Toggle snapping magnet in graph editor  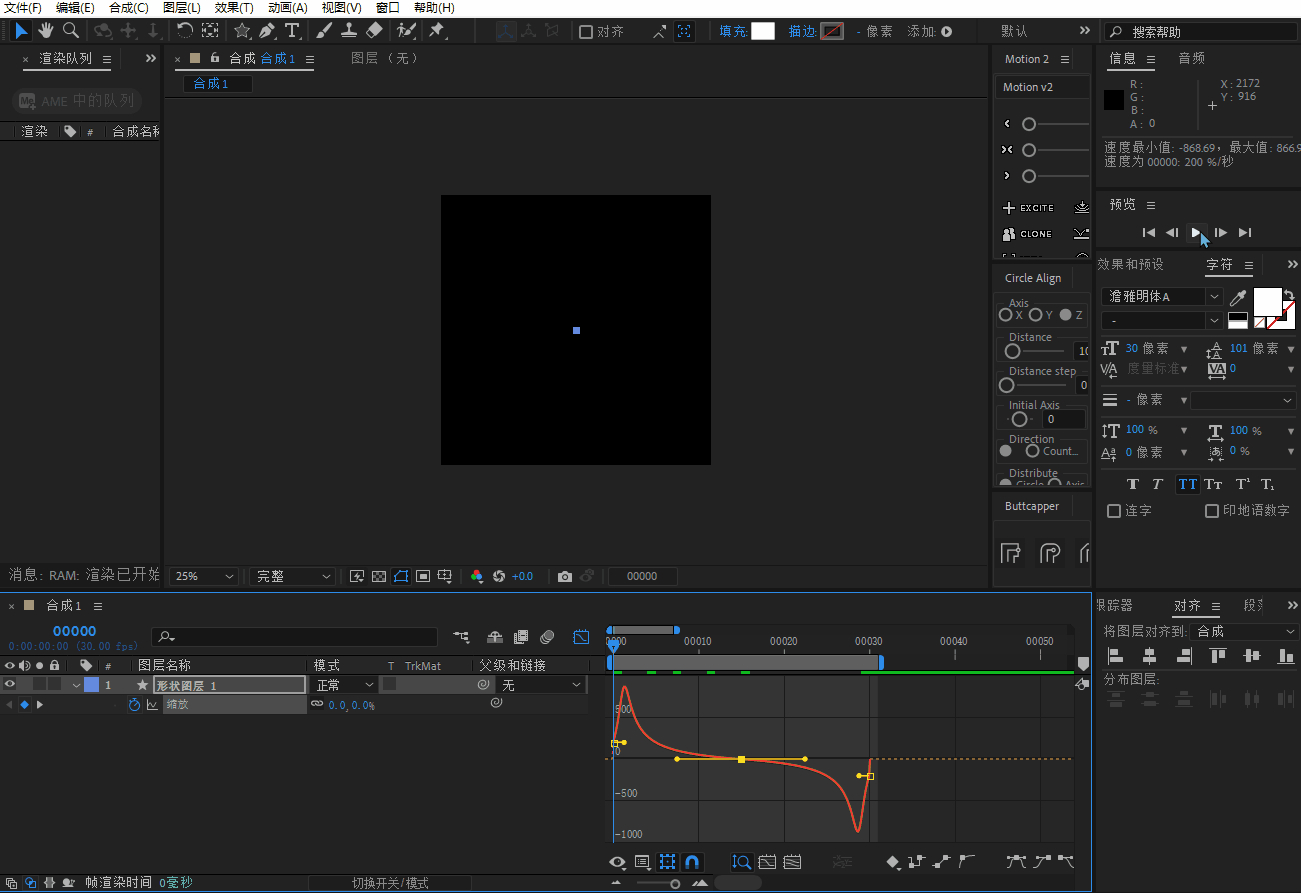tap(692, 862)
